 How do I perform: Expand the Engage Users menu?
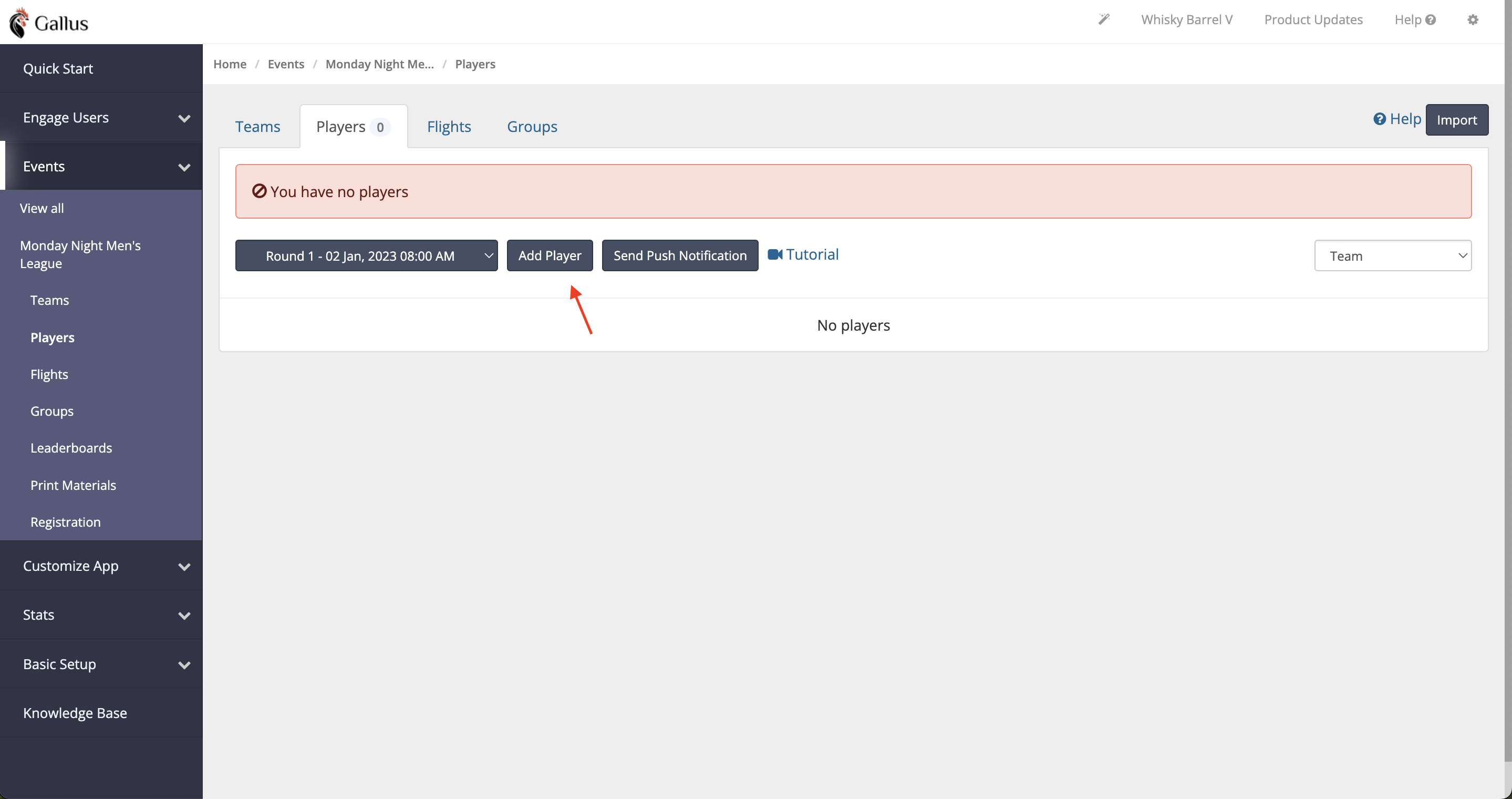[x=101, y=117]
